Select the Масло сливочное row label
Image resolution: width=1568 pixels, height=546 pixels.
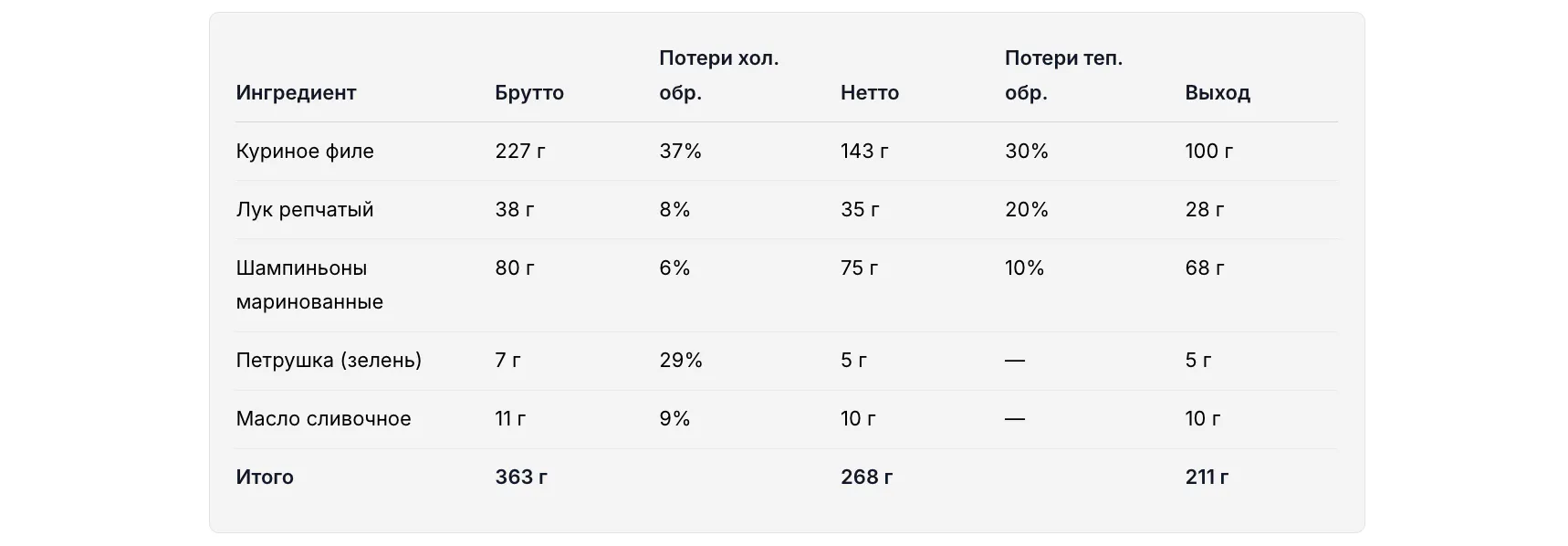[x=323, y=419]
